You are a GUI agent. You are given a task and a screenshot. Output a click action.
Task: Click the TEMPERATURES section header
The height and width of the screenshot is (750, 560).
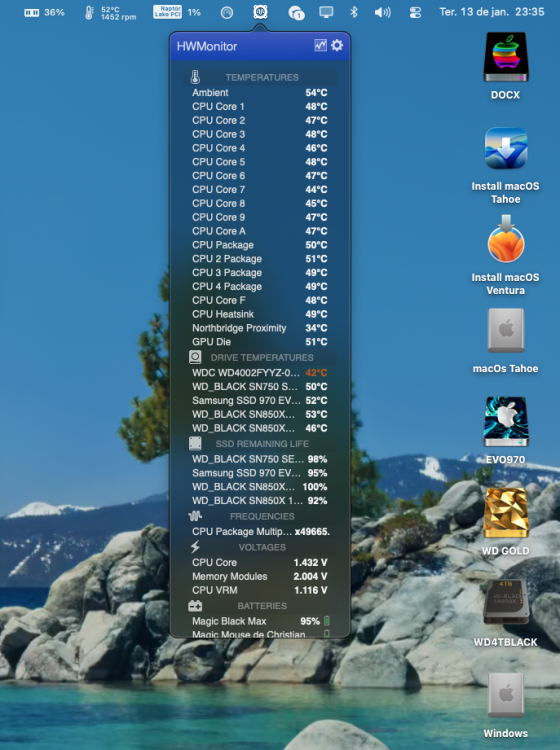click(x=260, y=77)
